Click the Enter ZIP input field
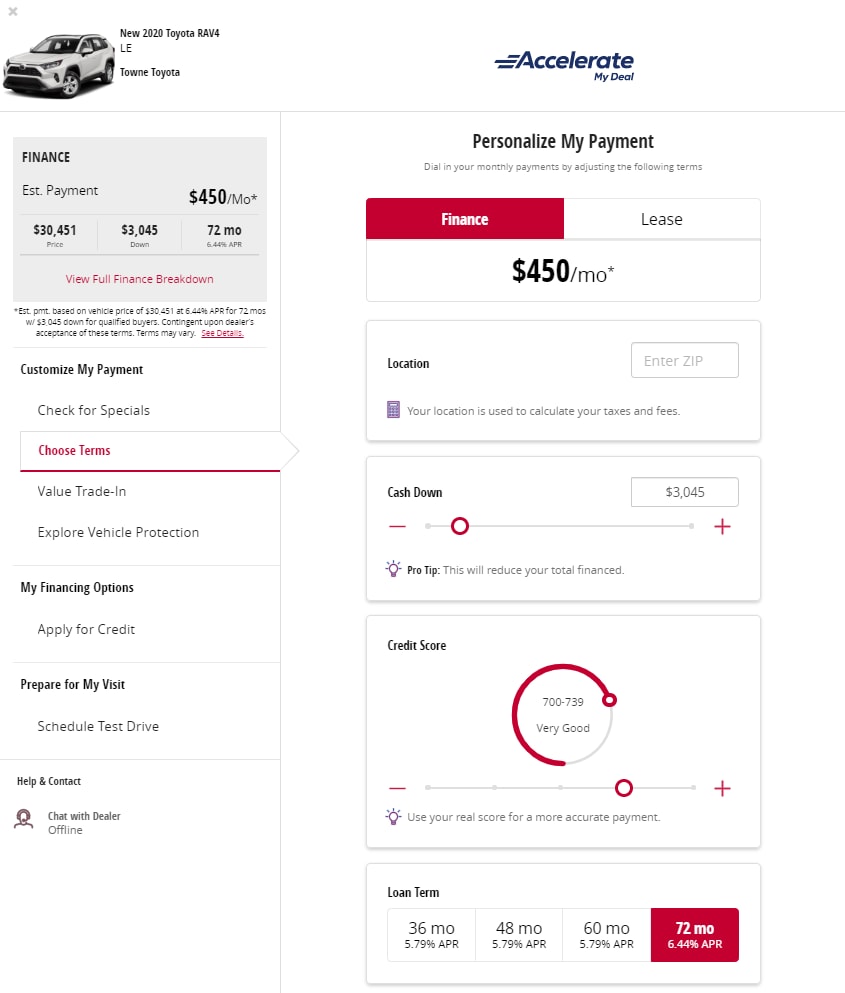The width and height of the screenshot is (845, 993). (685, 360)
